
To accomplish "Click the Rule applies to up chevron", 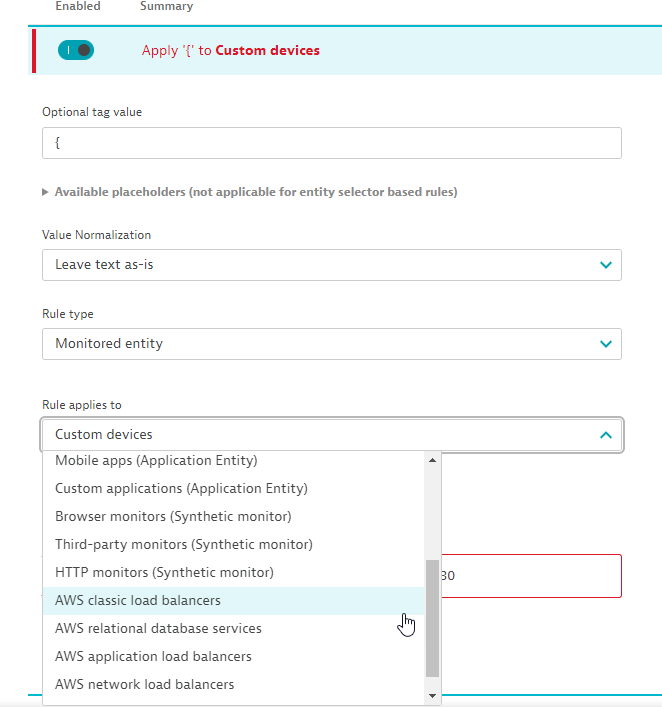I will pos(605,435).
